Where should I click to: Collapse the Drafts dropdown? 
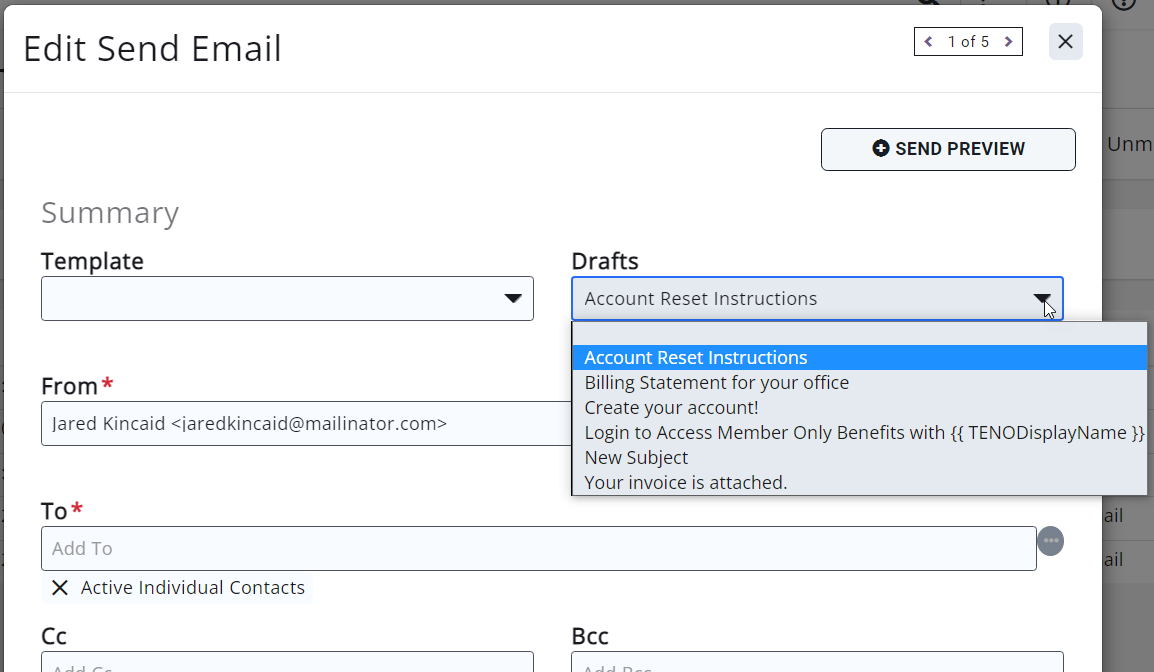[x=1041, y=299]
